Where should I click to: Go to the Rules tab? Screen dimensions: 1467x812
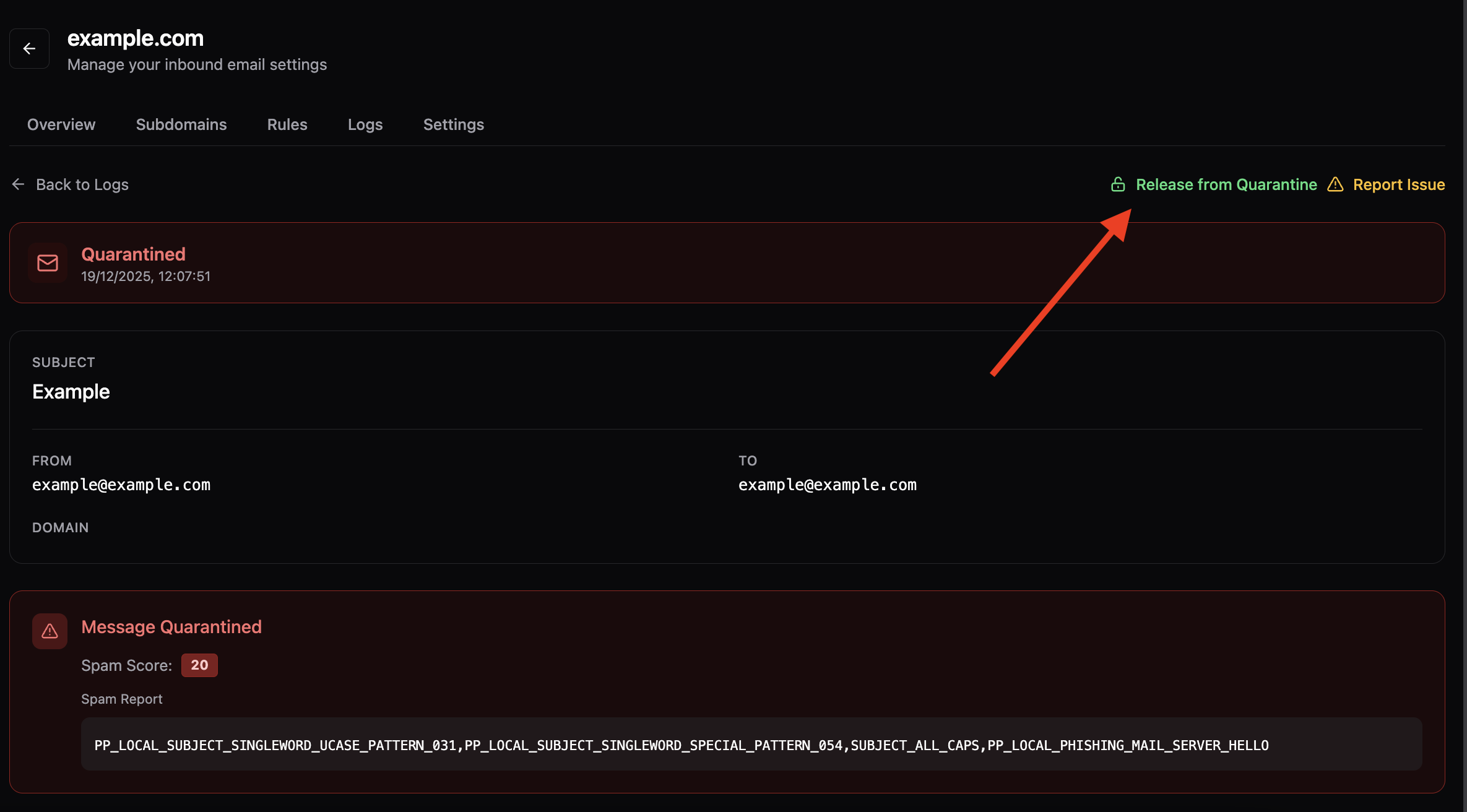(287, 124)
